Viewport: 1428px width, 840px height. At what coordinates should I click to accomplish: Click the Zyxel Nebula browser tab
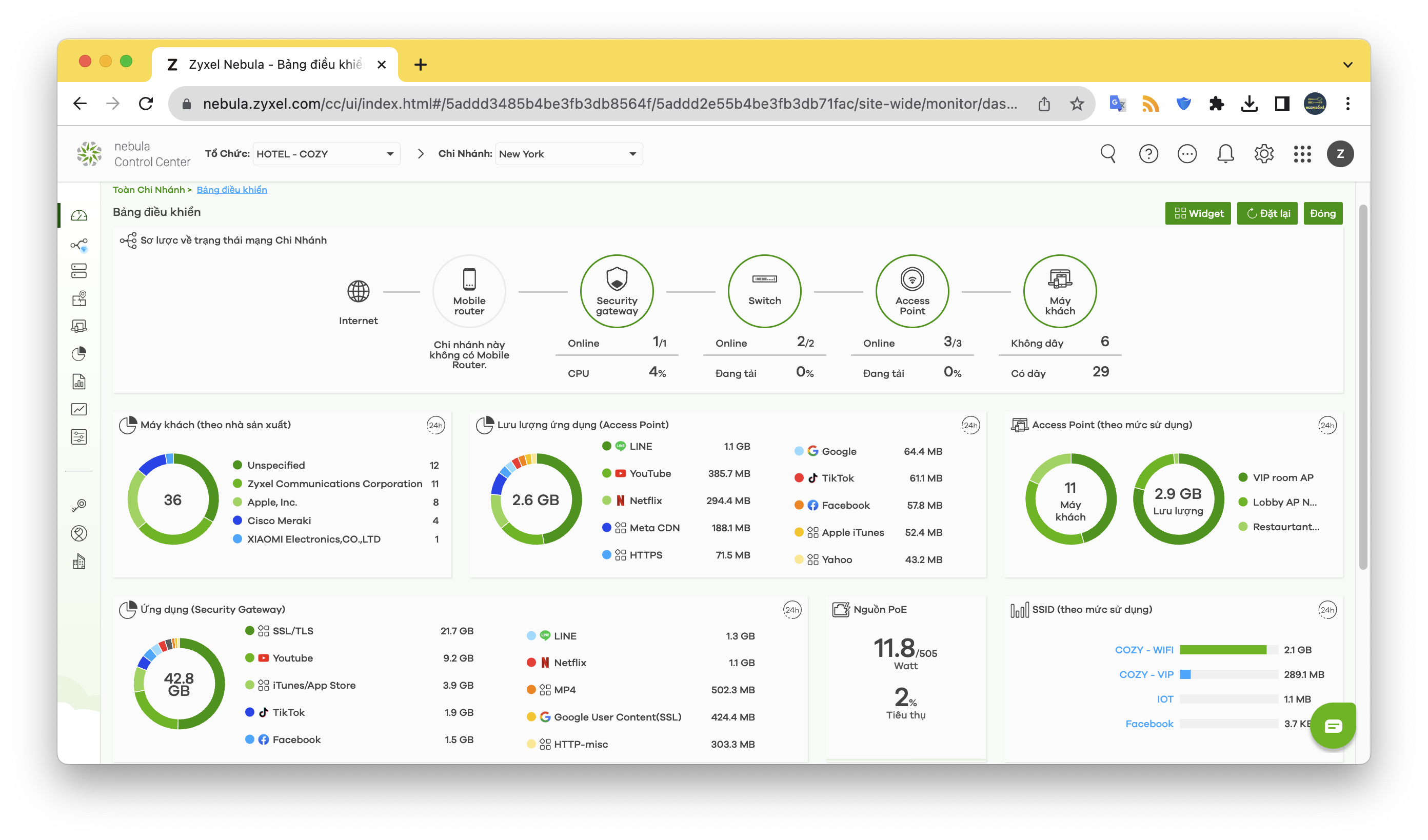click(275, 64)
